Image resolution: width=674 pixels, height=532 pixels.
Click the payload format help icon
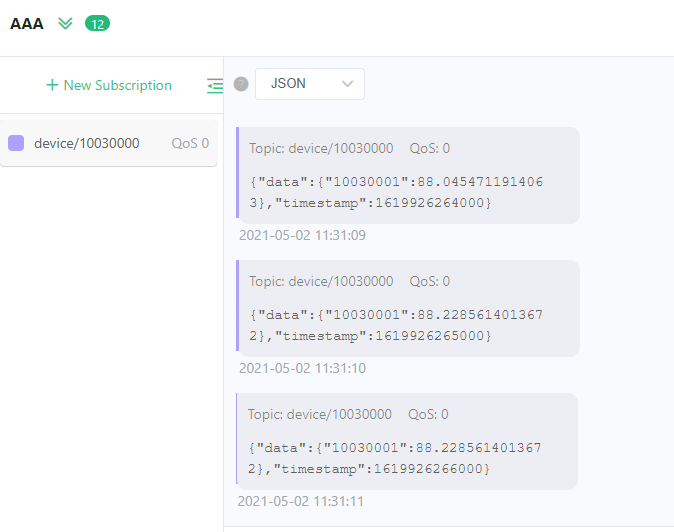click(x=241, y=84)
